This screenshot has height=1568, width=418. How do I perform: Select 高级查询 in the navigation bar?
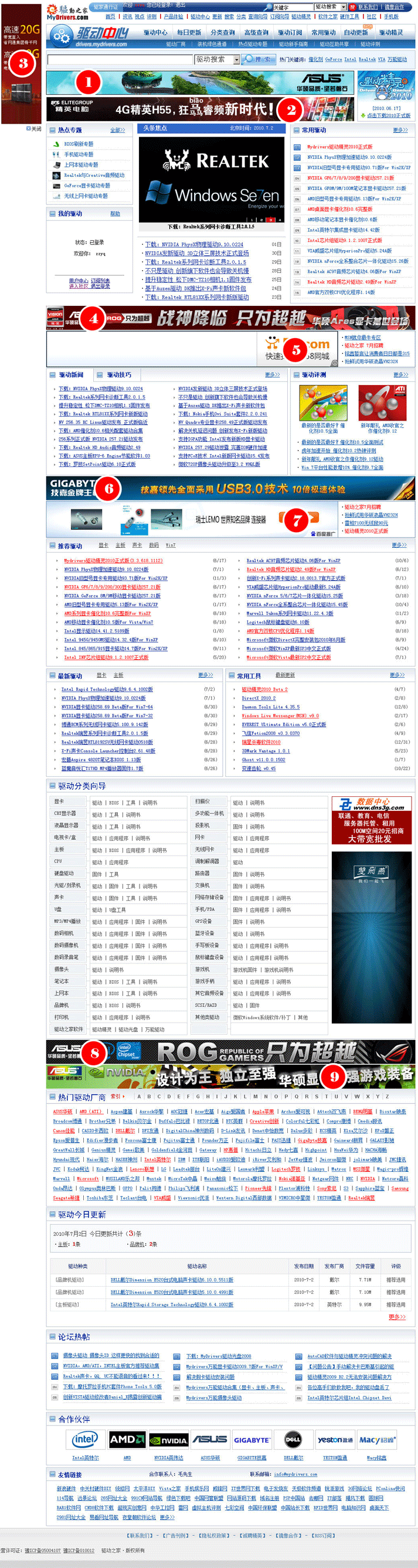[x=256, y=32]
